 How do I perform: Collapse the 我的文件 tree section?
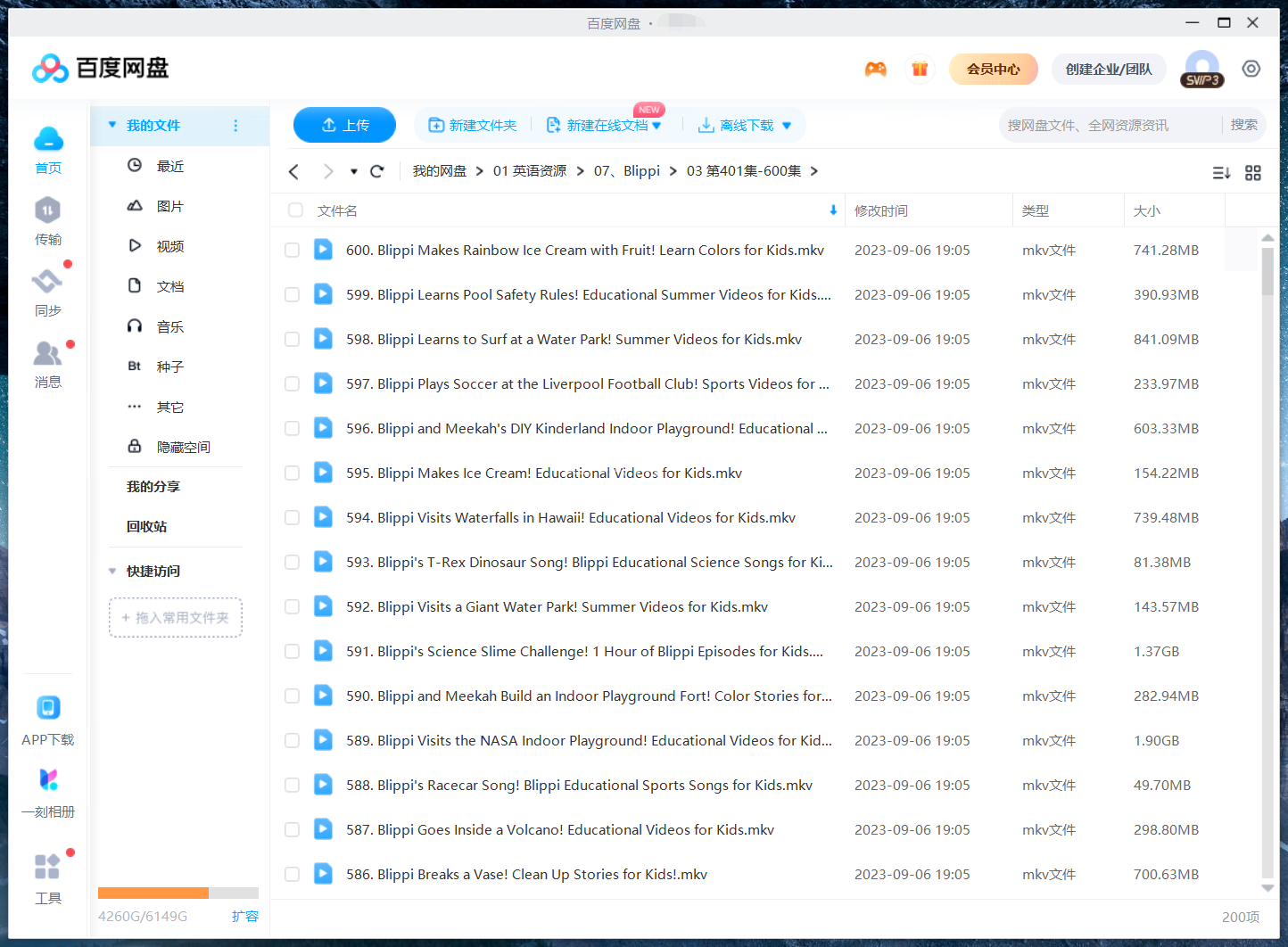(112, 126)
